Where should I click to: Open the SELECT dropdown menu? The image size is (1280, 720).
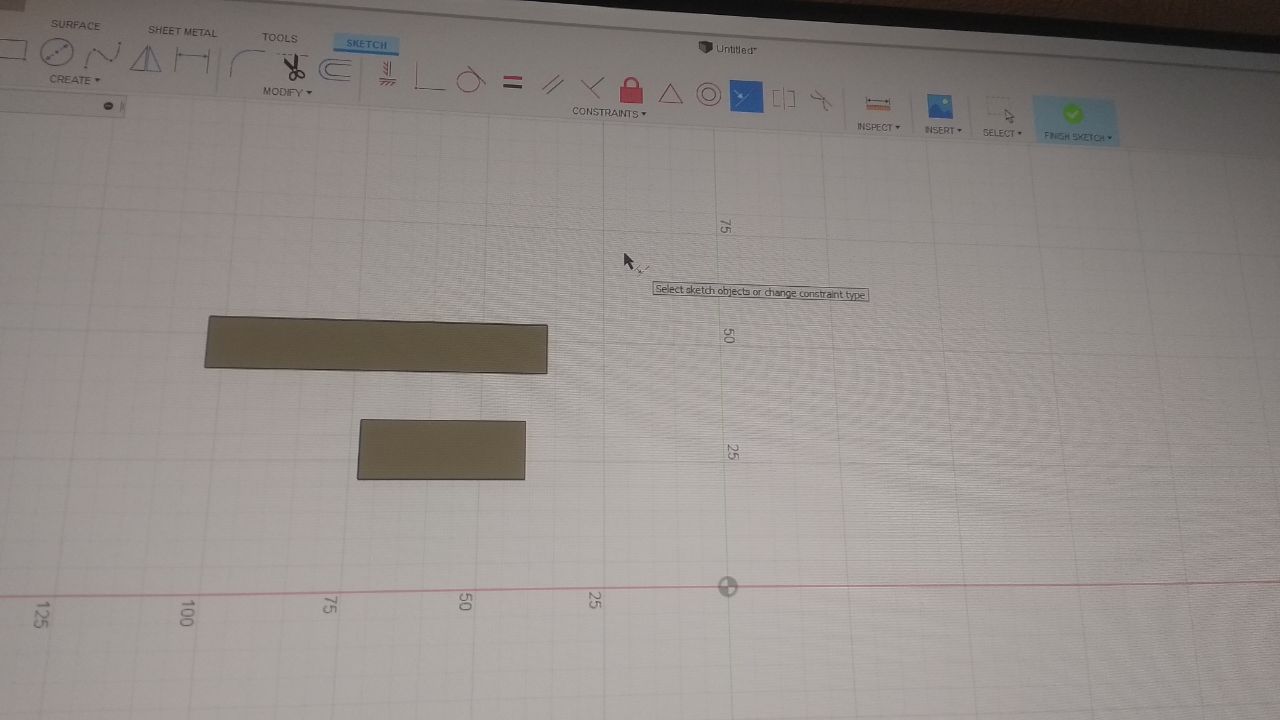click(1002, 133)
